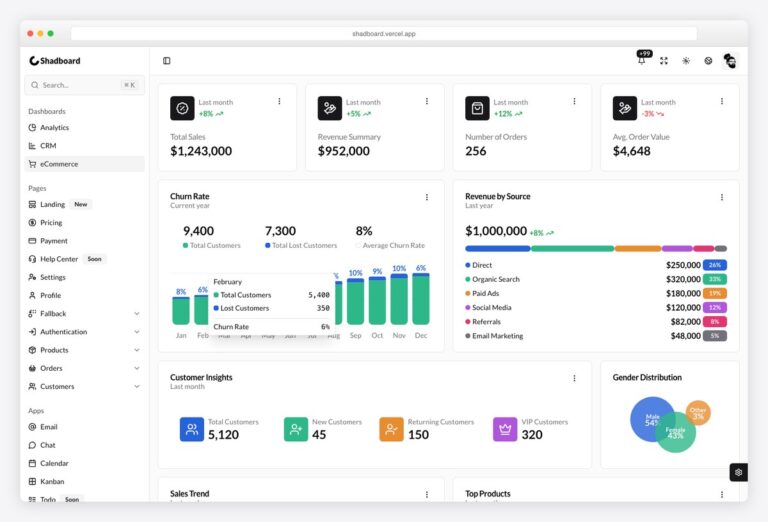Viewport: 768px width, 522px height.
Task: Click the $320,000 Organic Search value
Action: coord(683,279)
